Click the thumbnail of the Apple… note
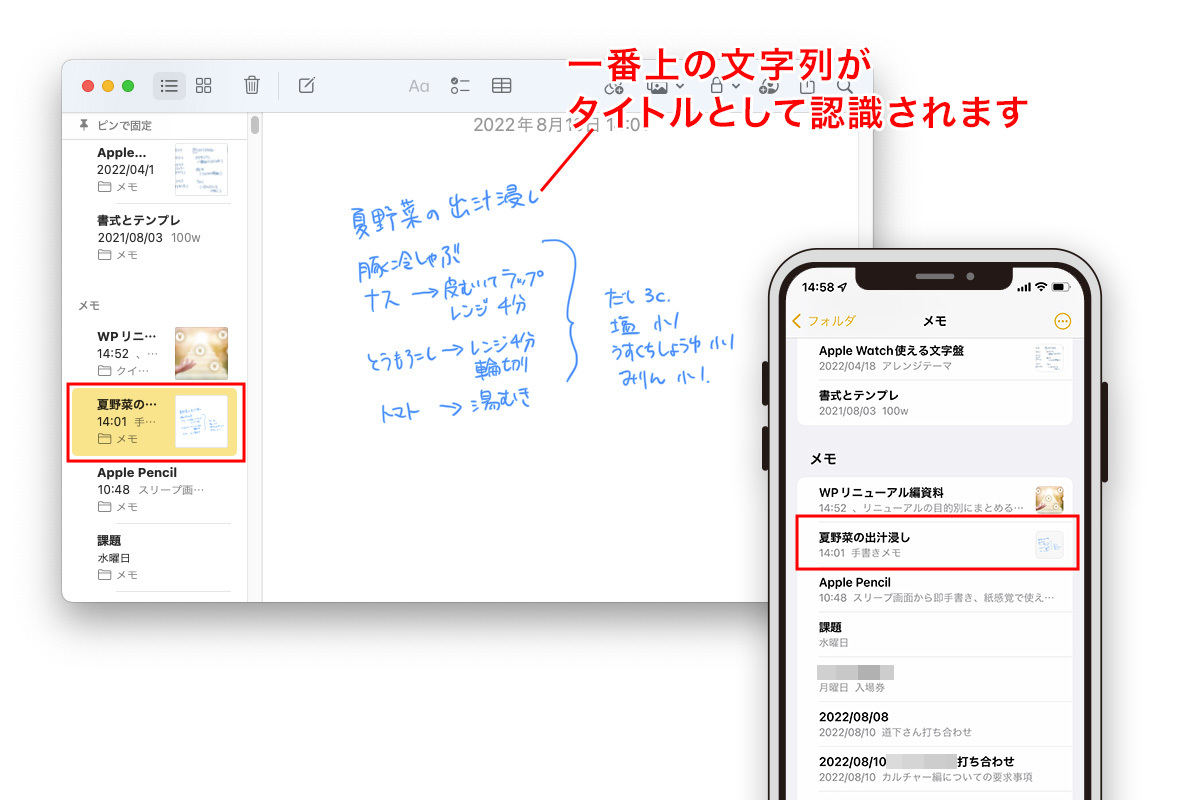The image size is (1200, 800). tap(201, 169)
